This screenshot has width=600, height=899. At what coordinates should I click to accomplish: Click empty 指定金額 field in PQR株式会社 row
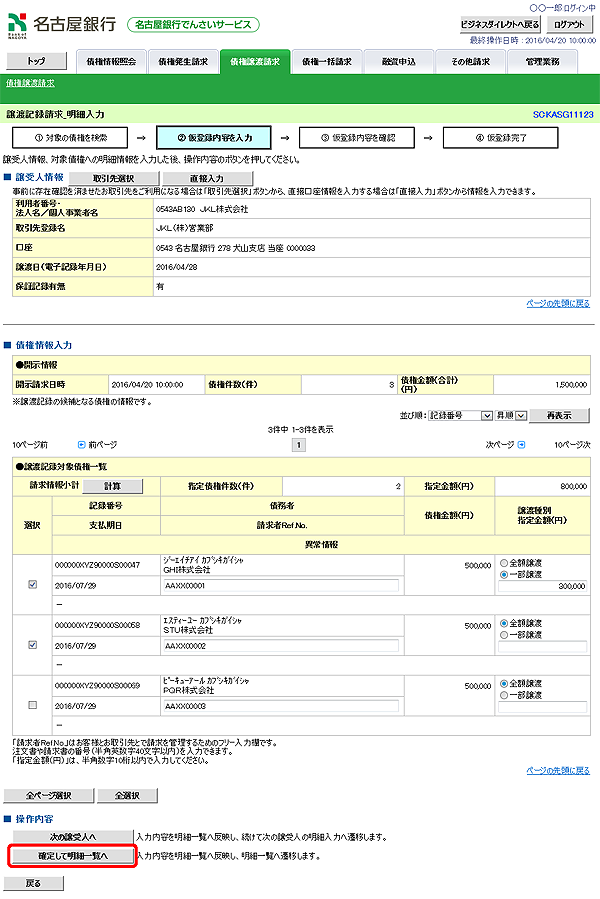543,706
